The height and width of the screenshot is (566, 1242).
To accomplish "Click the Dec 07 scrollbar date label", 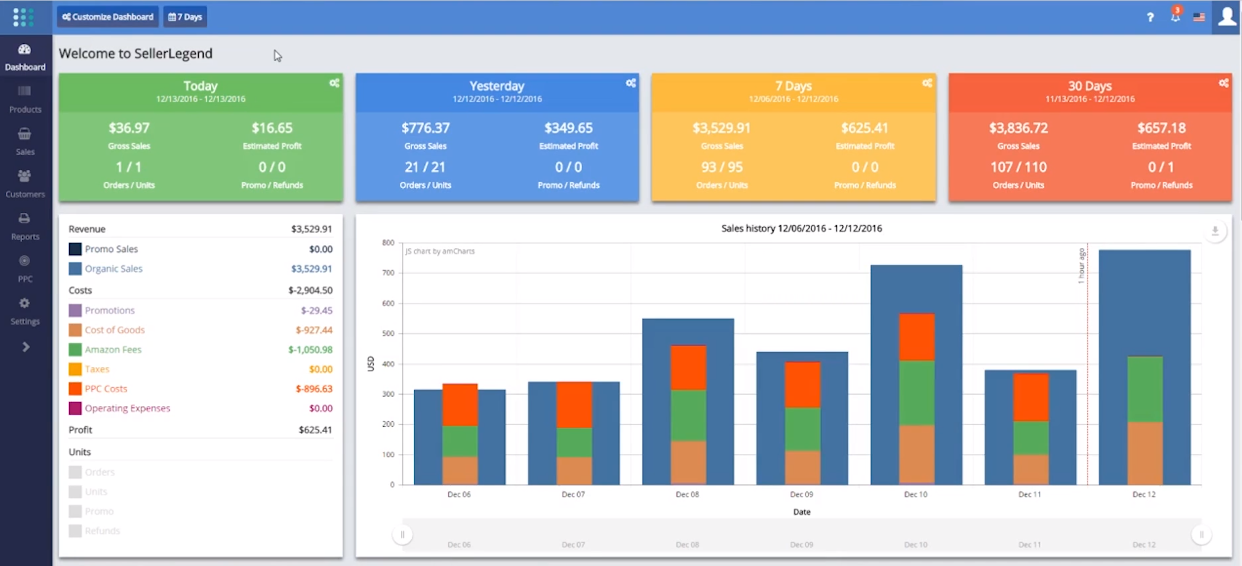I will coord(573,545).
